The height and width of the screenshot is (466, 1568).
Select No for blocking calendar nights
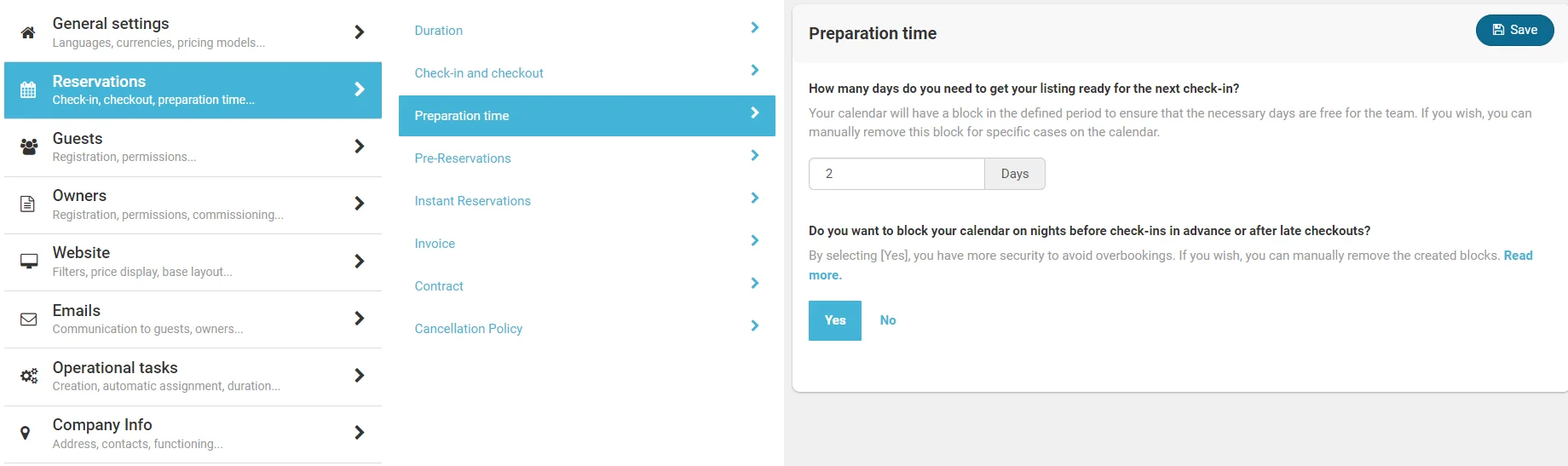coord(887,320)
